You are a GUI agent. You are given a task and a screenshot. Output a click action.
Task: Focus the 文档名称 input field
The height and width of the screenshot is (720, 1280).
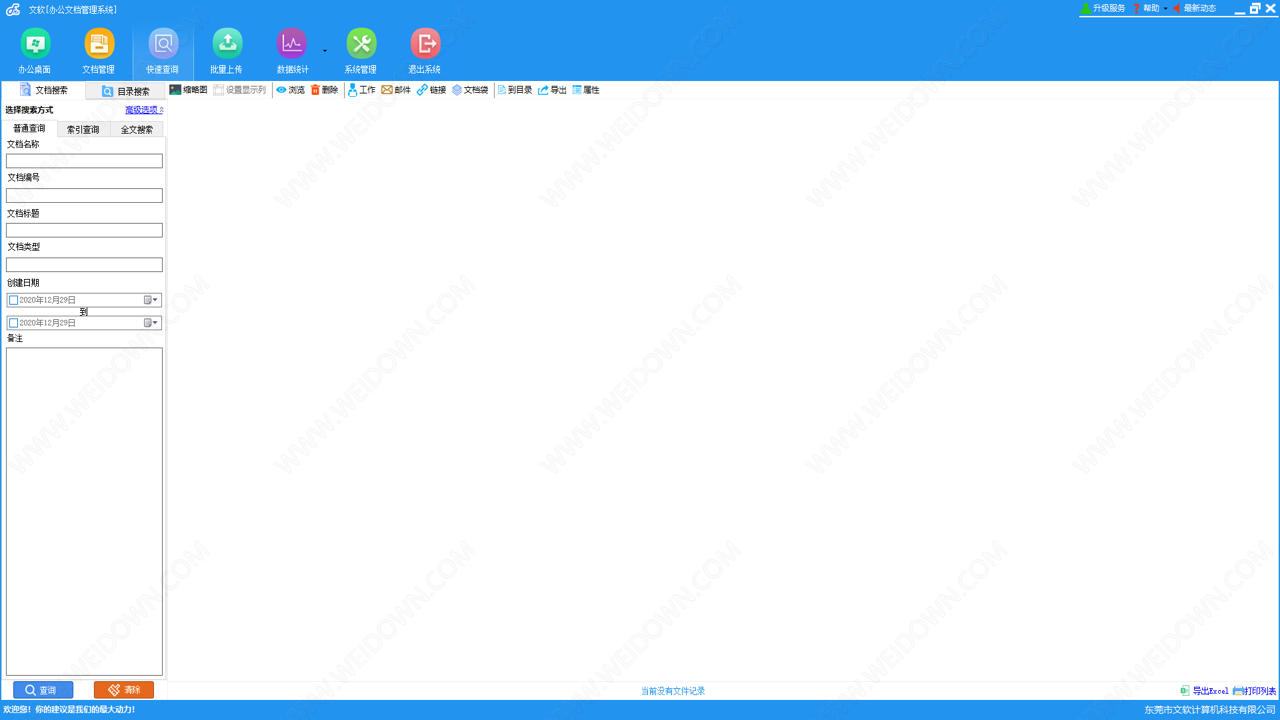pos(84,161)
